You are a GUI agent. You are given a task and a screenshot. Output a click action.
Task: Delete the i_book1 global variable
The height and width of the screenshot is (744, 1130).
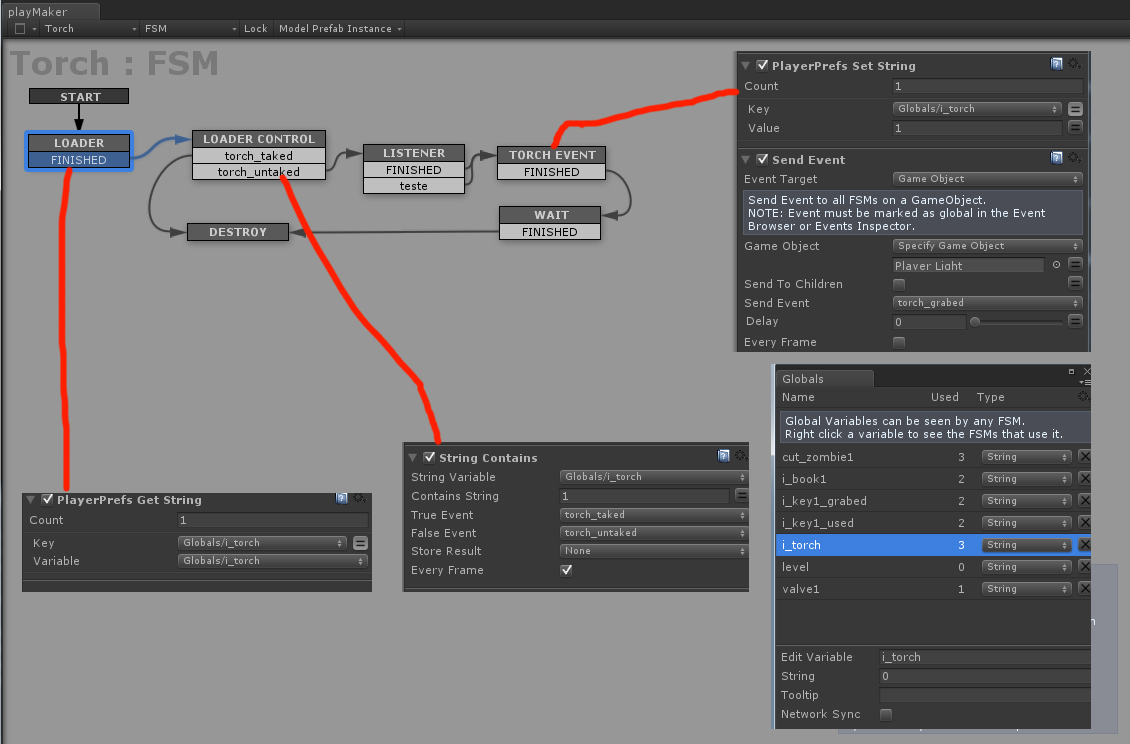point(1085,479)
